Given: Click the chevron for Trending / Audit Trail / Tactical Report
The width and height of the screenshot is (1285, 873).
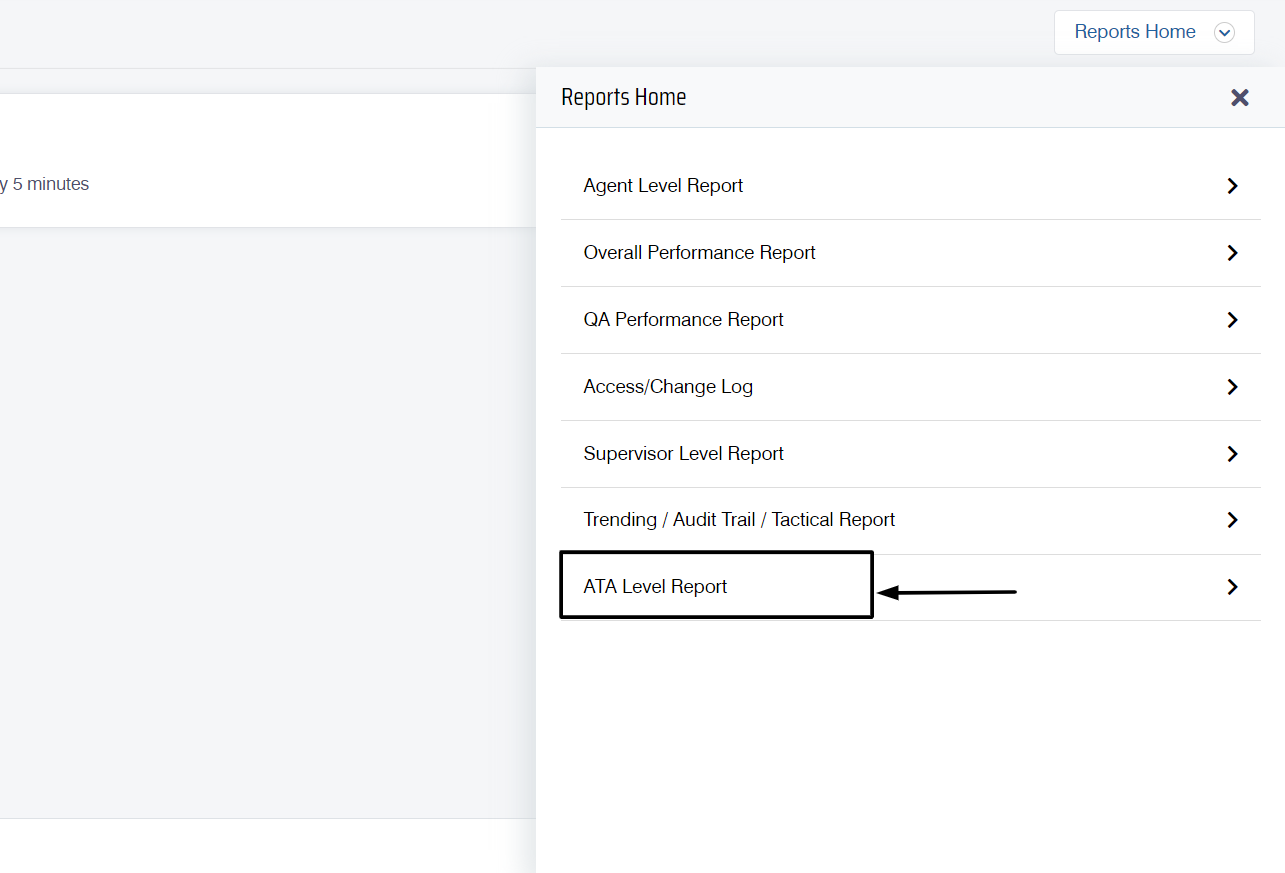Looking at the screenshot, I should [x=1232, y=520].
